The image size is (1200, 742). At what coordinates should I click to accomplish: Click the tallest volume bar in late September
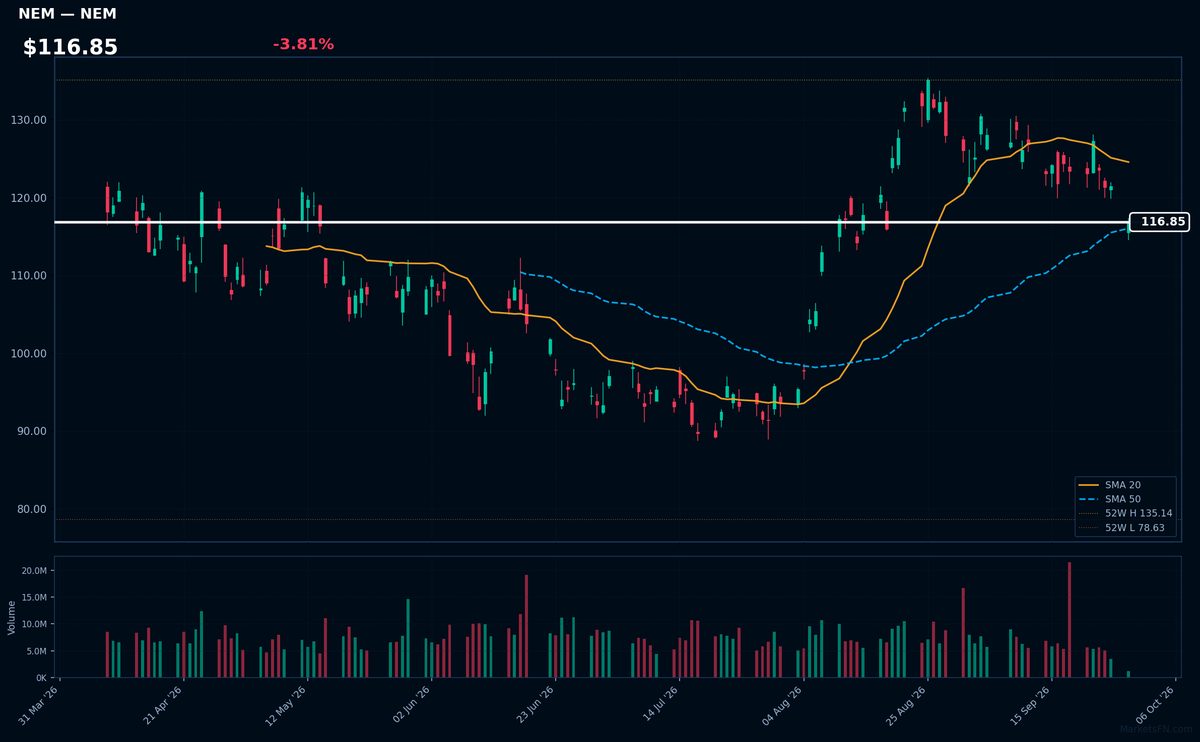(1069, 620)
